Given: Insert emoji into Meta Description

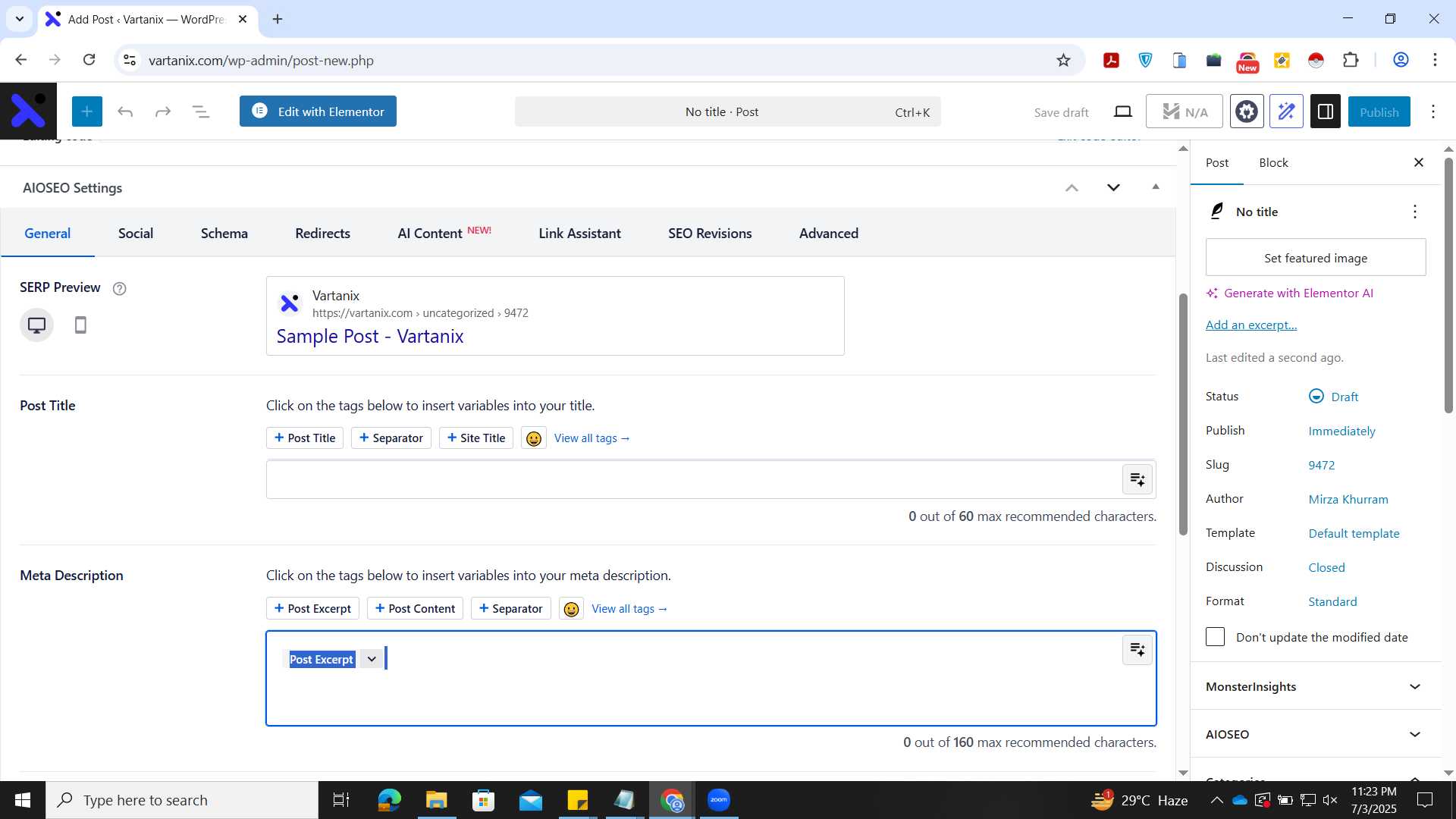Looking at the screenshot, I should point(571,609).
